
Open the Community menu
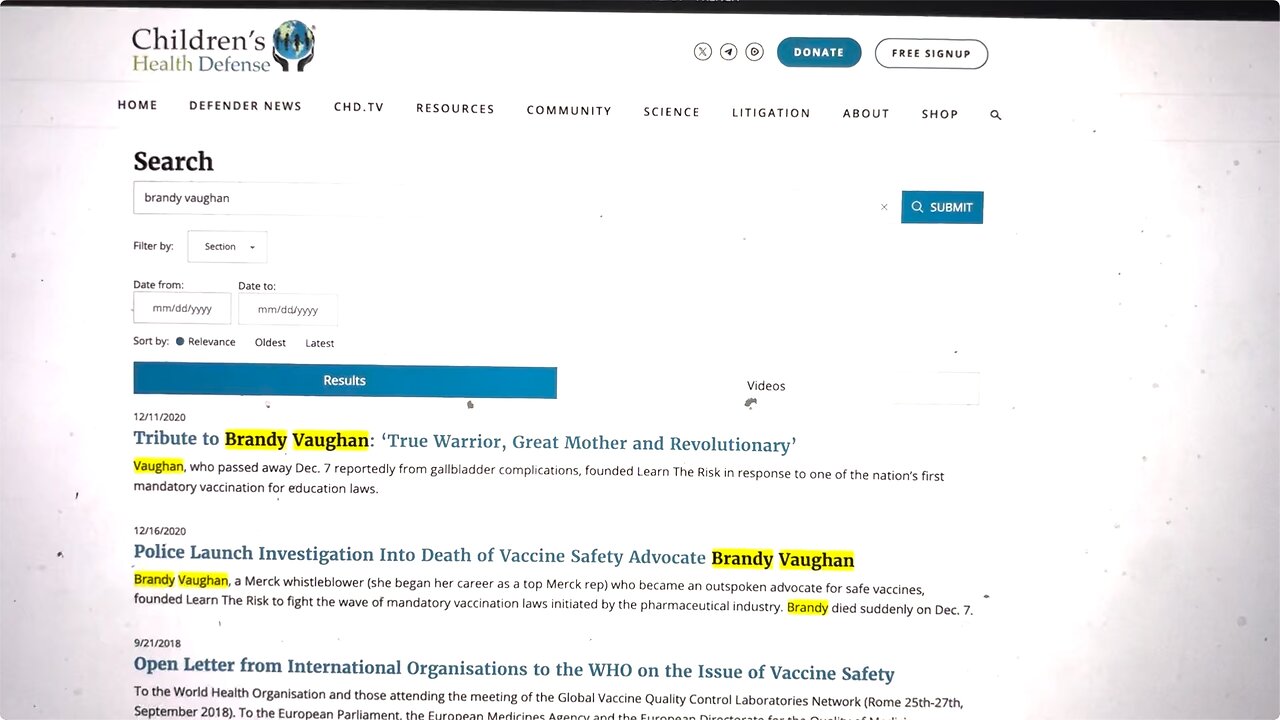pos(569,111)
